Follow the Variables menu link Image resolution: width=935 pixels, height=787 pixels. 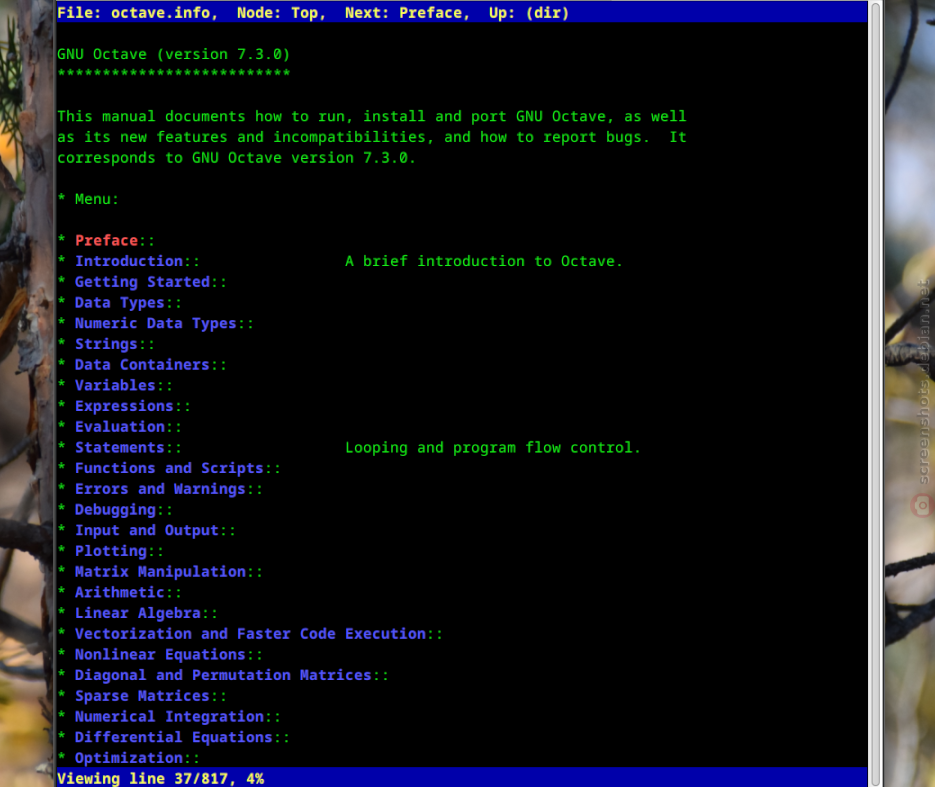(x=115, y=386)
